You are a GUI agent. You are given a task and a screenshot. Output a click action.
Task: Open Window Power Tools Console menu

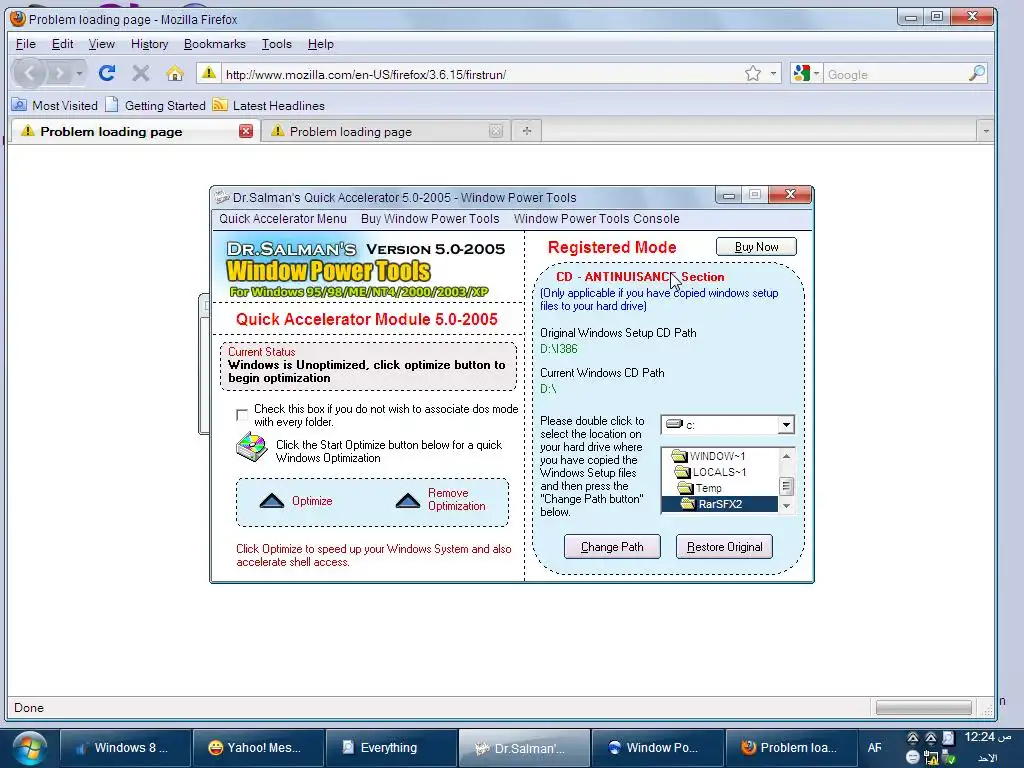[596, 219]
